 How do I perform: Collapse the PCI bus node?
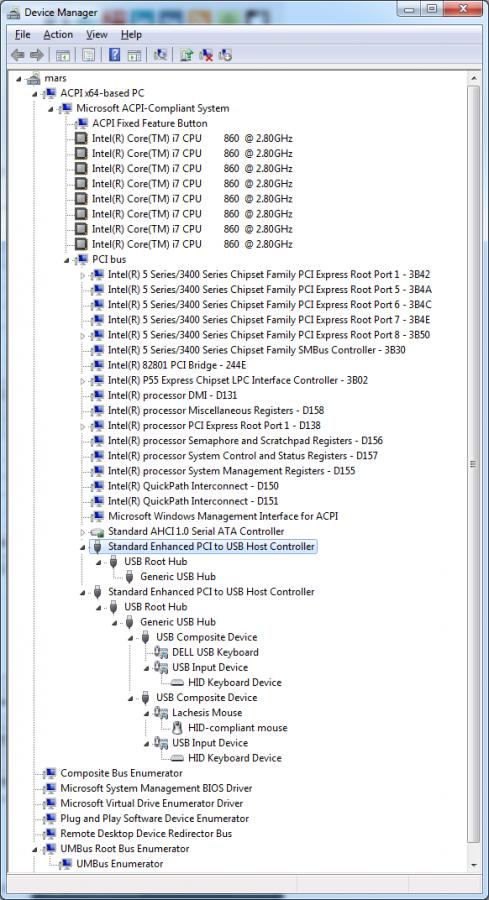[67, 260]
